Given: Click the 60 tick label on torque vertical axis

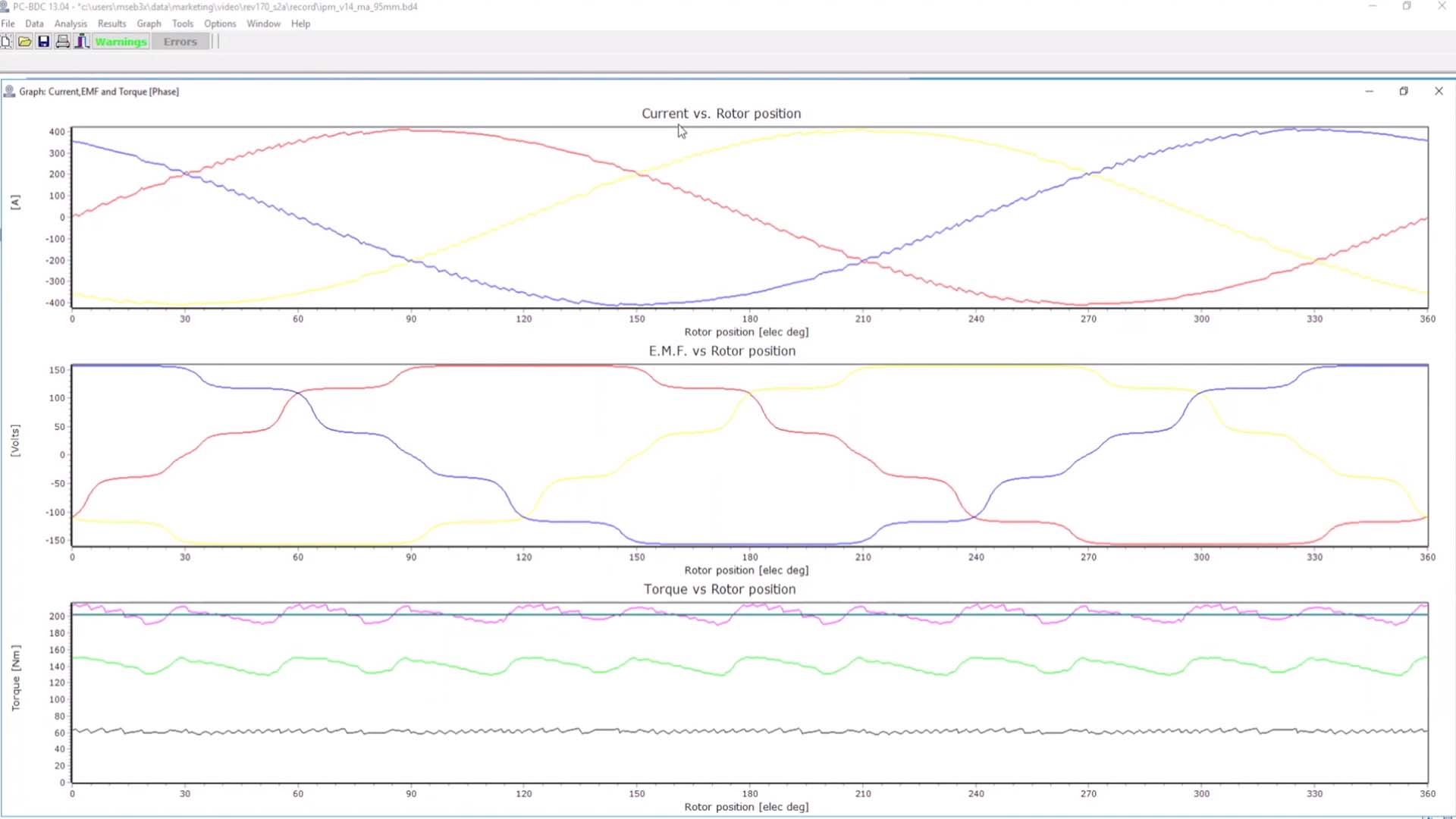Looking at the screenshot, I should [x=59, y=733].
